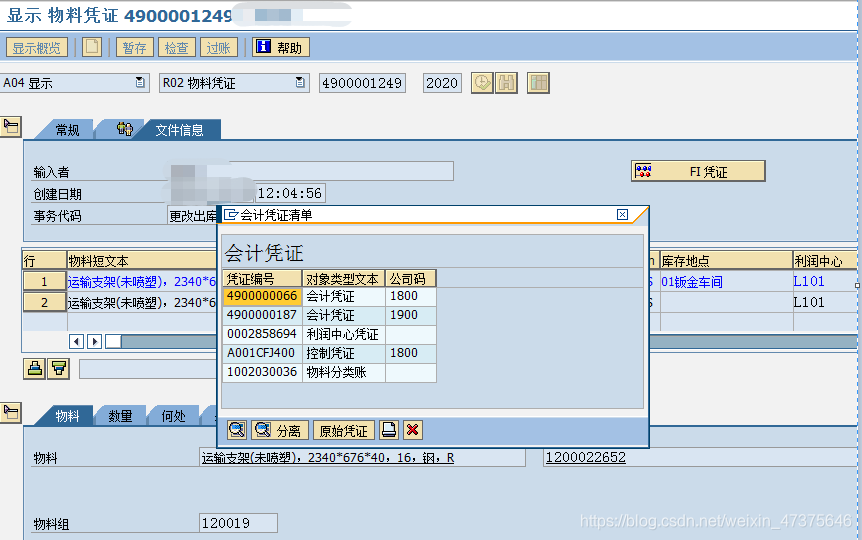Select profit center document 0002858694

coord(262,334)
